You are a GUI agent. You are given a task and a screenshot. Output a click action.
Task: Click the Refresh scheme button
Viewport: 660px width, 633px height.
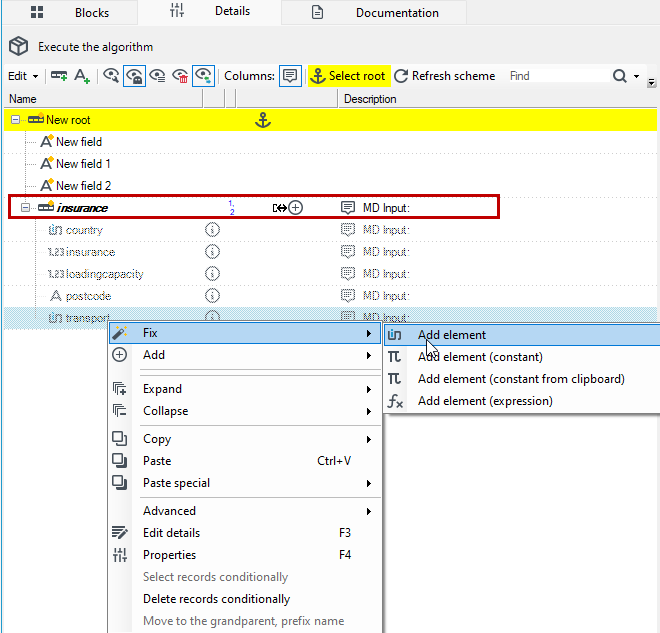pyautogui.click(x=445, y=76)
